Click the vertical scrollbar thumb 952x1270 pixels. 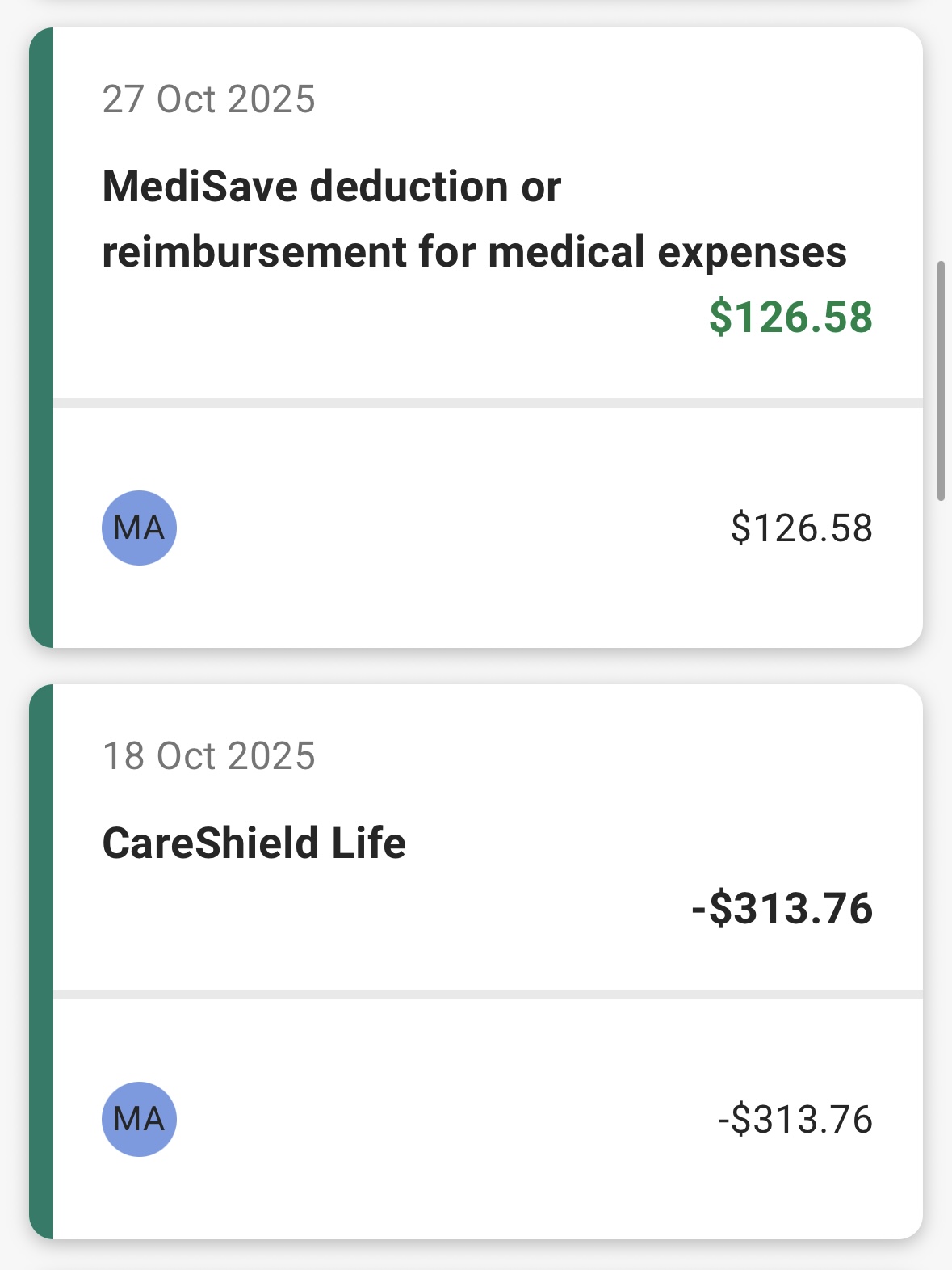(941, 380)
